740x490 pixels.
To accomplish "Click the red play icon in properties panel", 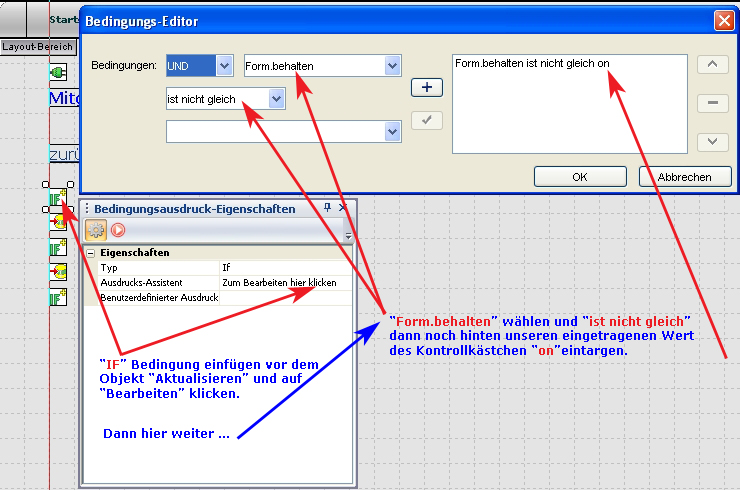I will [118, 230].
